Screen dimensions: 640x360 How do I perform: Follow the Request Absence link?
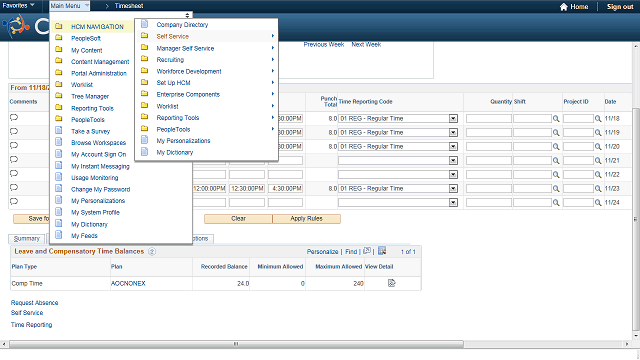(x=34, y=302)
